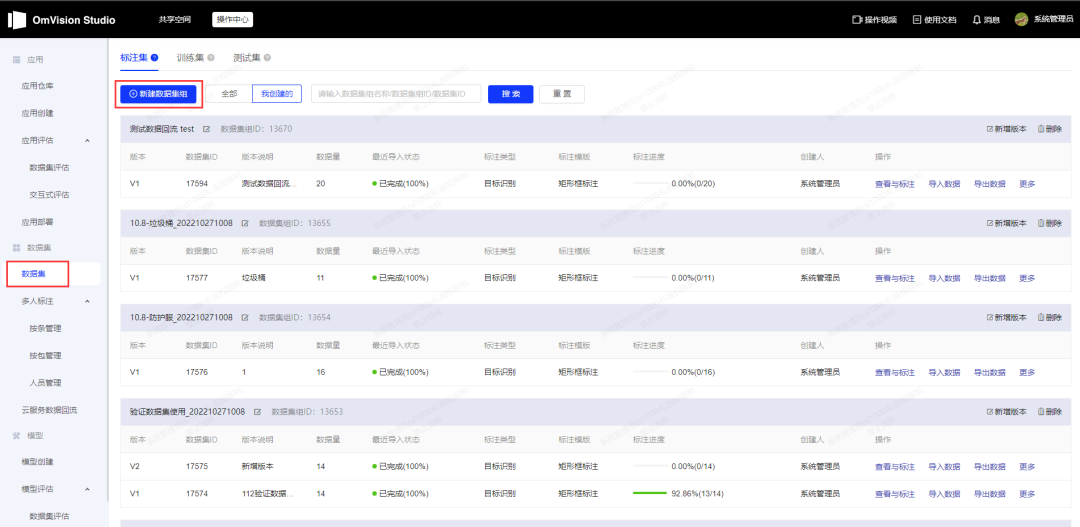The width and height of the screenshot is (1080, 527).
Task: Click edit icon next to 测试数据回流 test
Action: pos(207,129)
